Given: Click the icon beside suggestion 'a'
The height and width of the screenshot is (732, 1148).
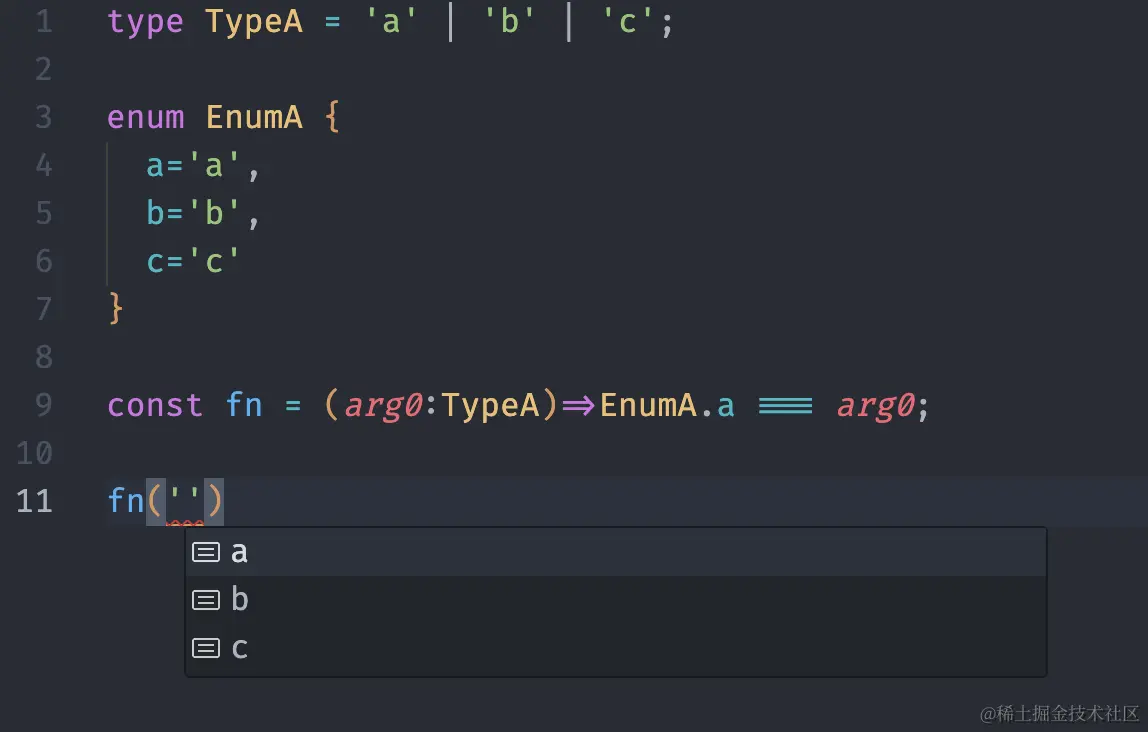Looking at the screenshot, I should pos(206,552).
